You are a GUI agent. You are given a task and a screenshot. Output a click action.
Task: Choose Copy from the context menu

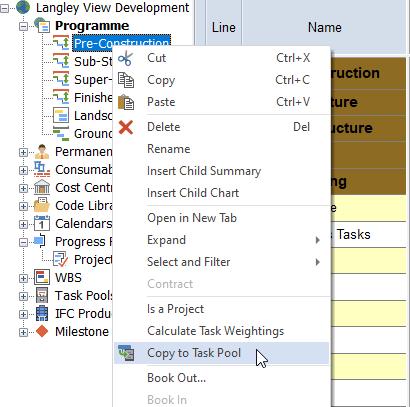[221, 80]
